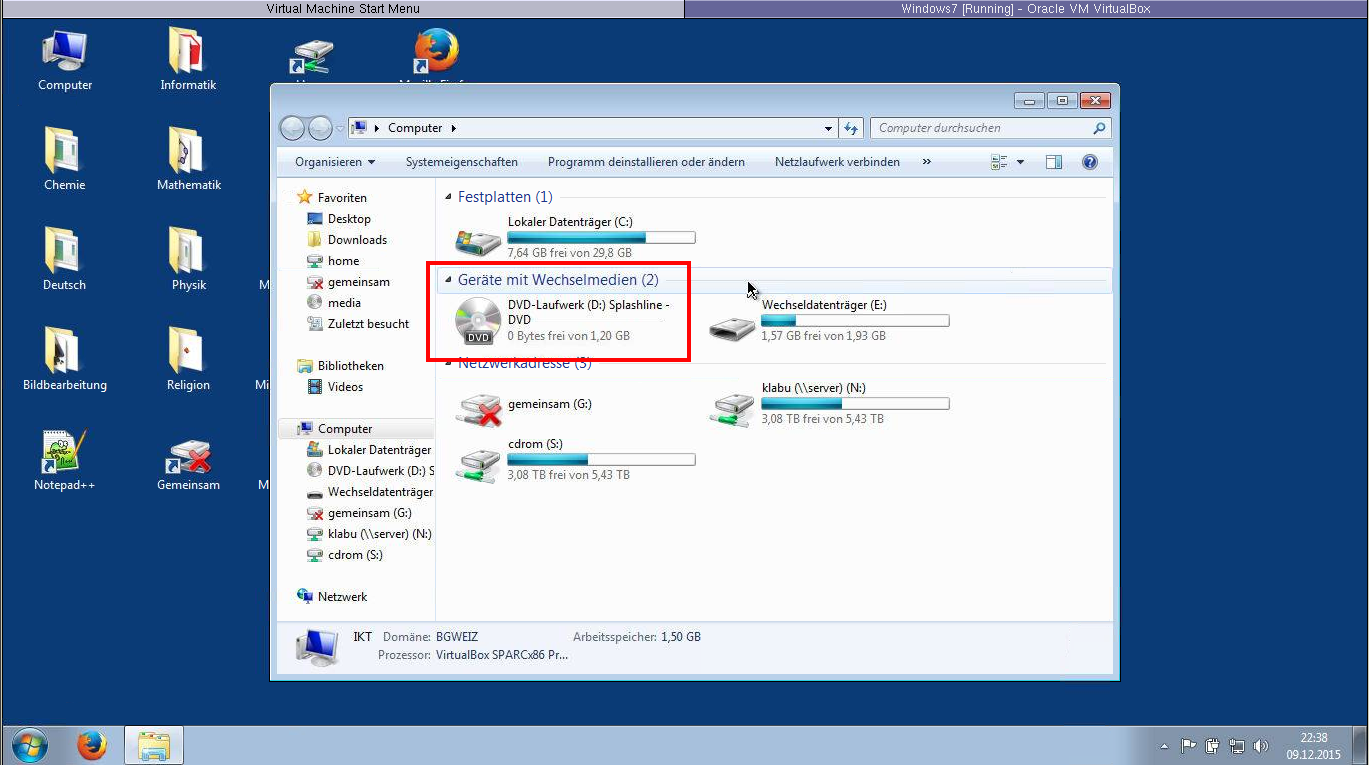Click the Computer durchsuchen search field
This screenshot has height=765, width=1369.
[980, 128]
